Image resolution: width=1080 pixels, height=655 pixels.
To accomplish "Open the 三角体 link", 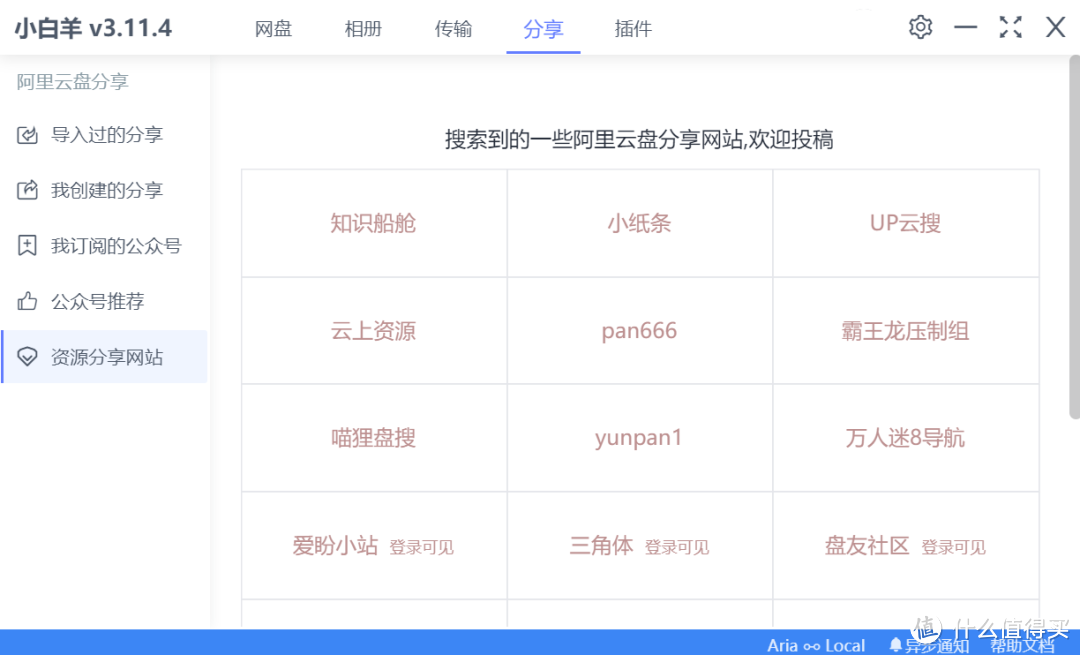I will tap(601, 545).
